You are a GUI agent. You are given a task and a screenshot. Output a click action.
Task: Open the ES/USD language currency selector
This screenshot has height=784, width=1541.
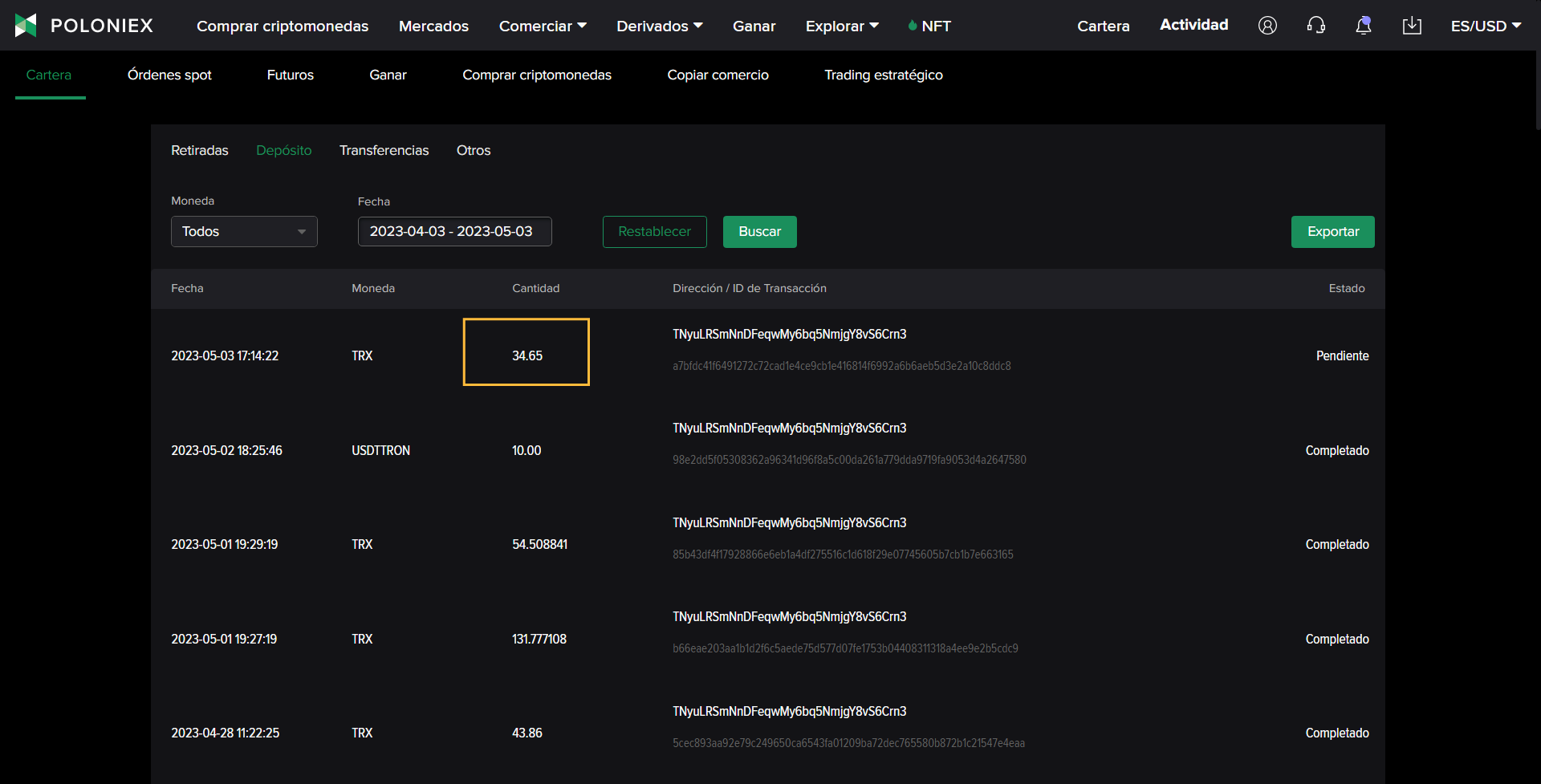(x=1486, y=26)
